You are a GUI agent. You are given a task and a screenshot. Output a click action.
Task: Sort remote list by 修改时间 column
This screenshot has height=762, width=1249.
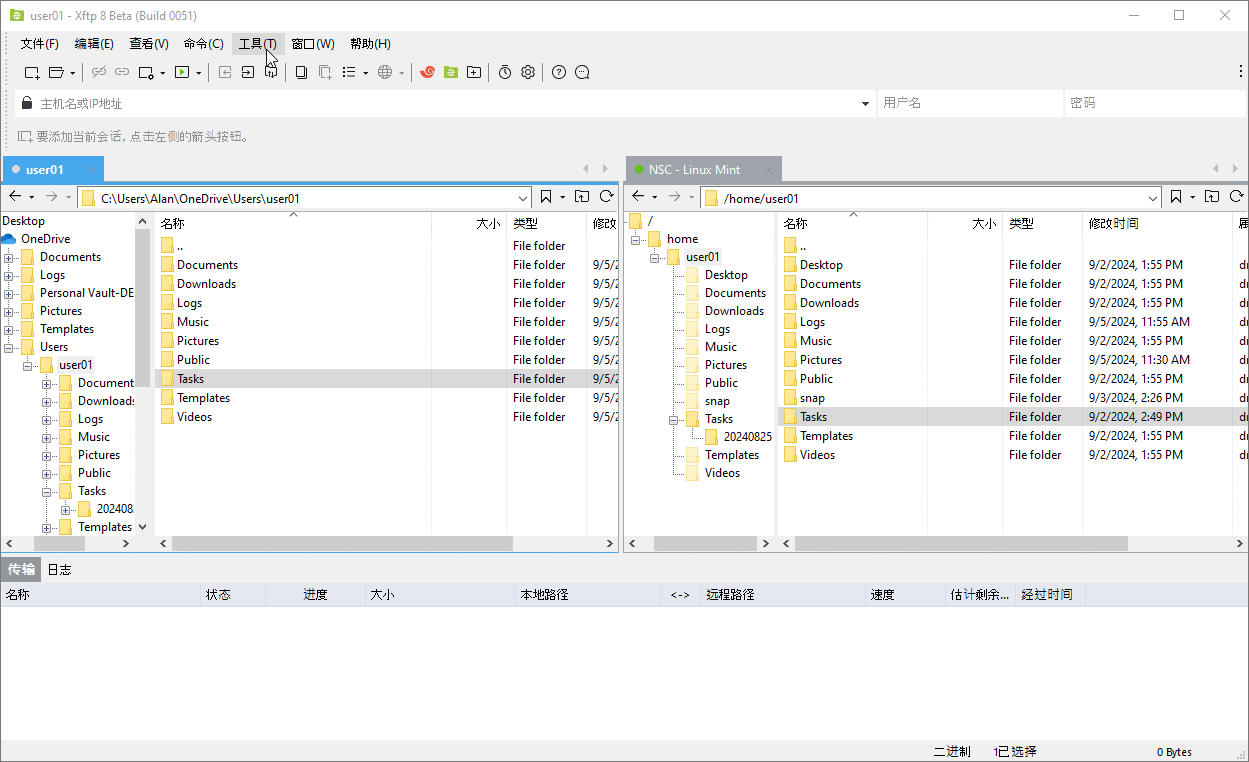tap(1158, 224)
